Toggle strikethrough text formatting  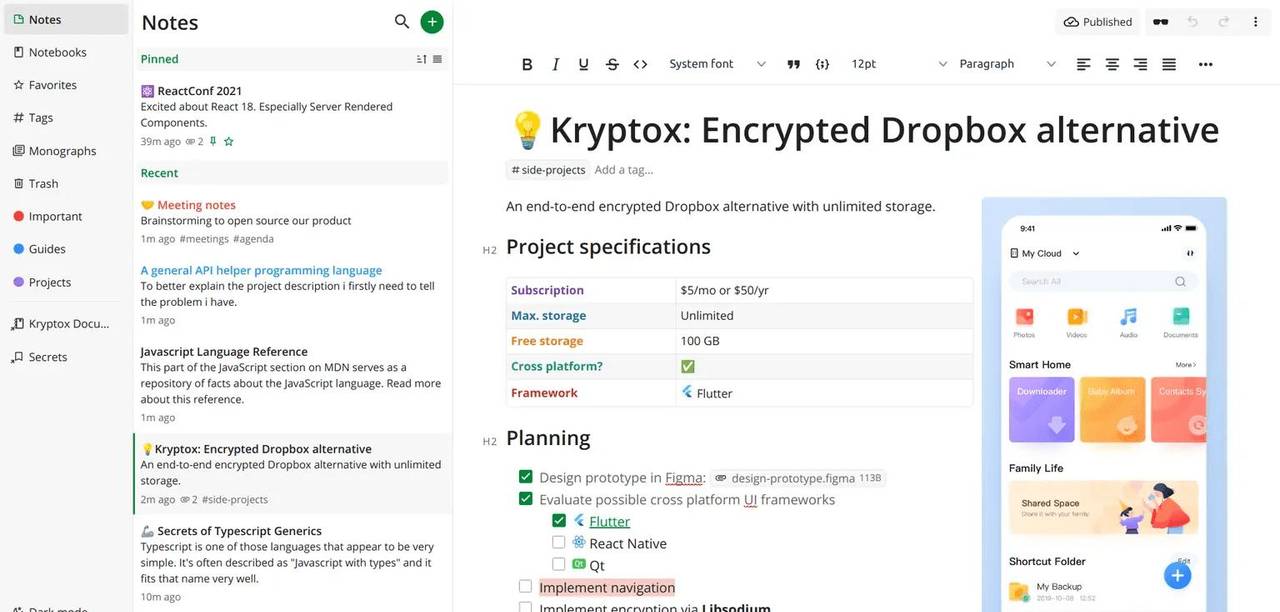[612, 64]
